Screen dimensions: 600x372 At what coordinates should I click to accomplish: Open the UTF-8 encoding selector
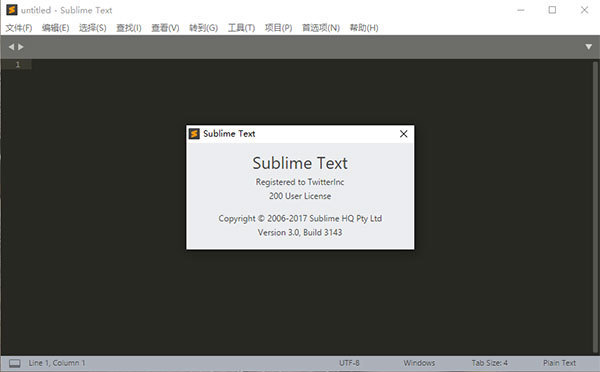coord(349,363)
